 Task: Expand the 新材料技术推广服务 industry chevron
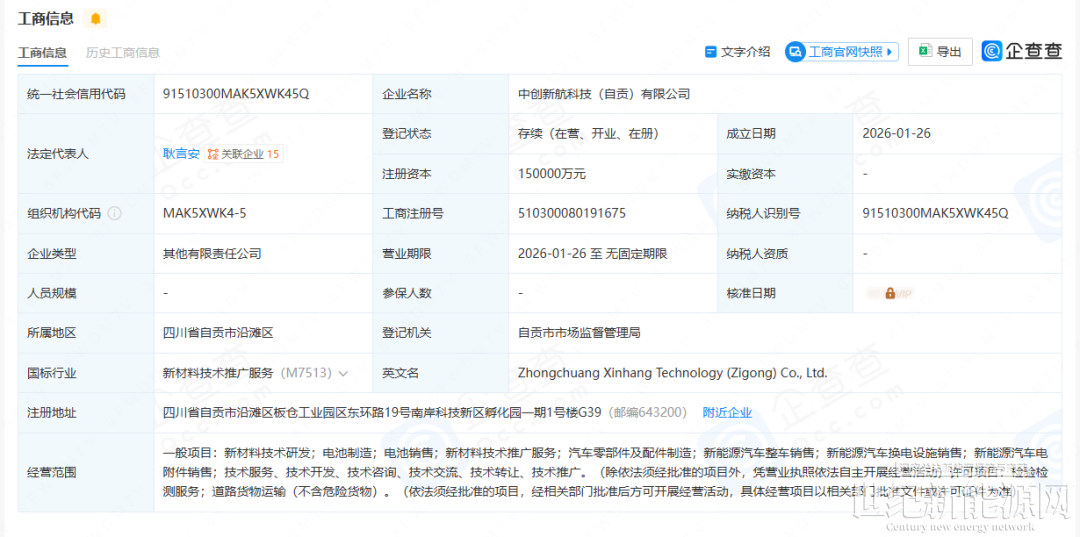point(344,373)
